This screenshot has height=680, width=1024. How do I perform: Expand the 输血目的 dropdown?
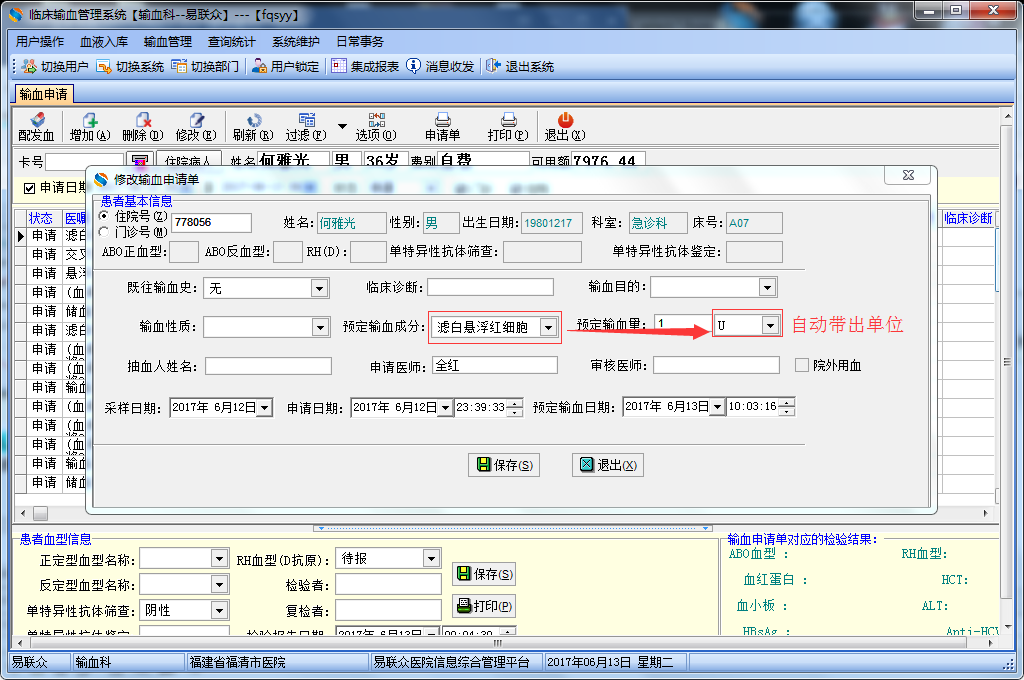click(767, 287)
